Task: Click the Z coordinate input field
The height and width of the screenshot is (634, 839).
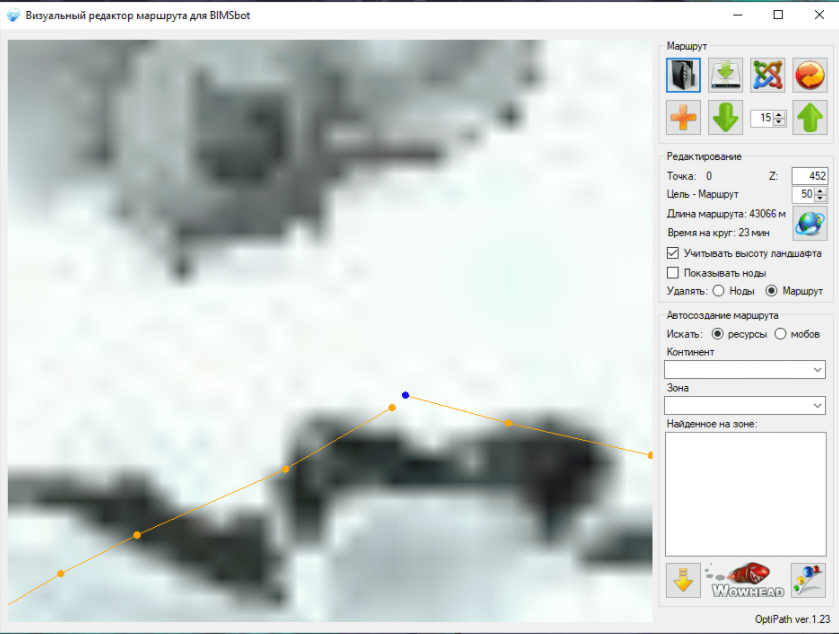Action: pyautogui.click(x=809, y=176)
